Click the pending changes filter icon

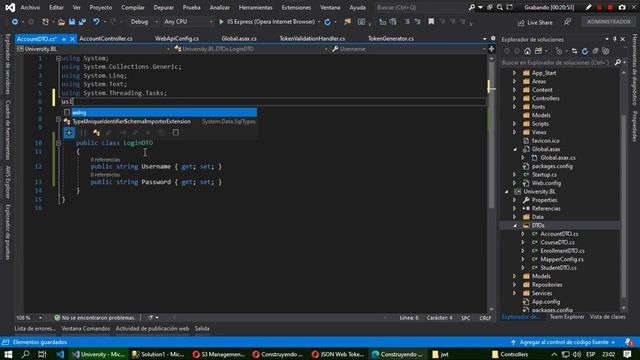[x=559, y=51]
